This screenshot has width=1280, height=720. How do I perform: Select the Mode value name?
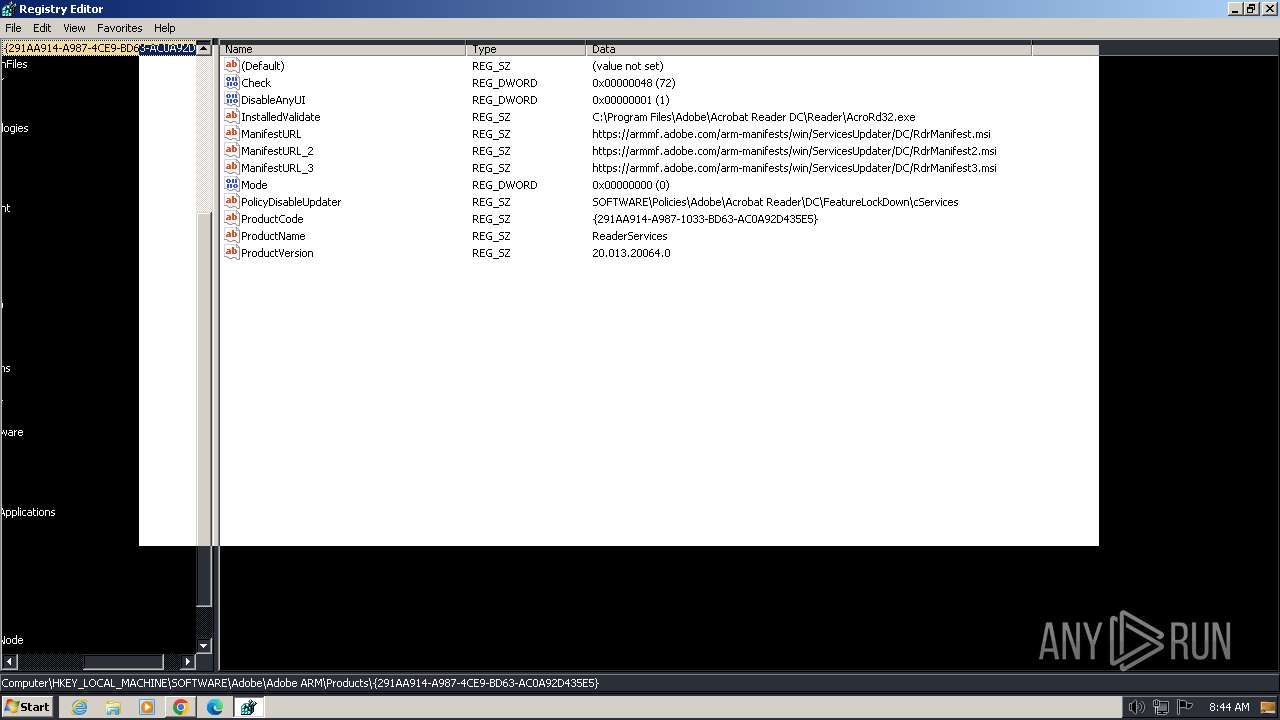(254, 185)
